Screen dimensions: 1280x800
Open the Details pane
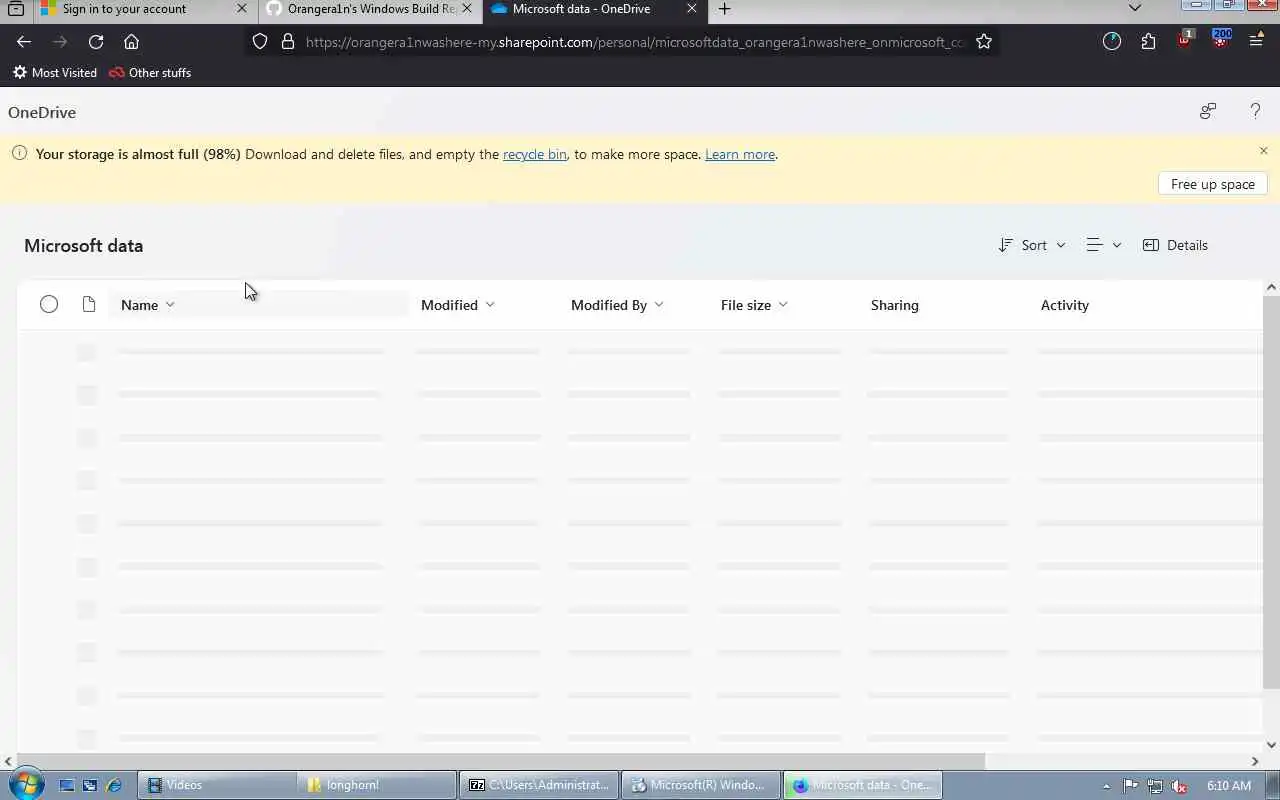point(1175,245)
